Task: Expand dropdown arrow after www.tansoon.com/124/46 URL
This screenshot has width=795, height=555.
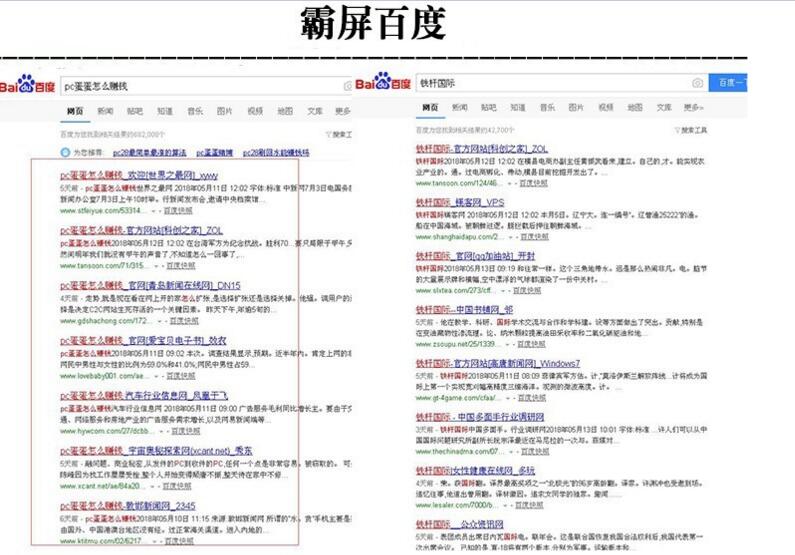Action: pyautogui.click(x=510, y=183)
